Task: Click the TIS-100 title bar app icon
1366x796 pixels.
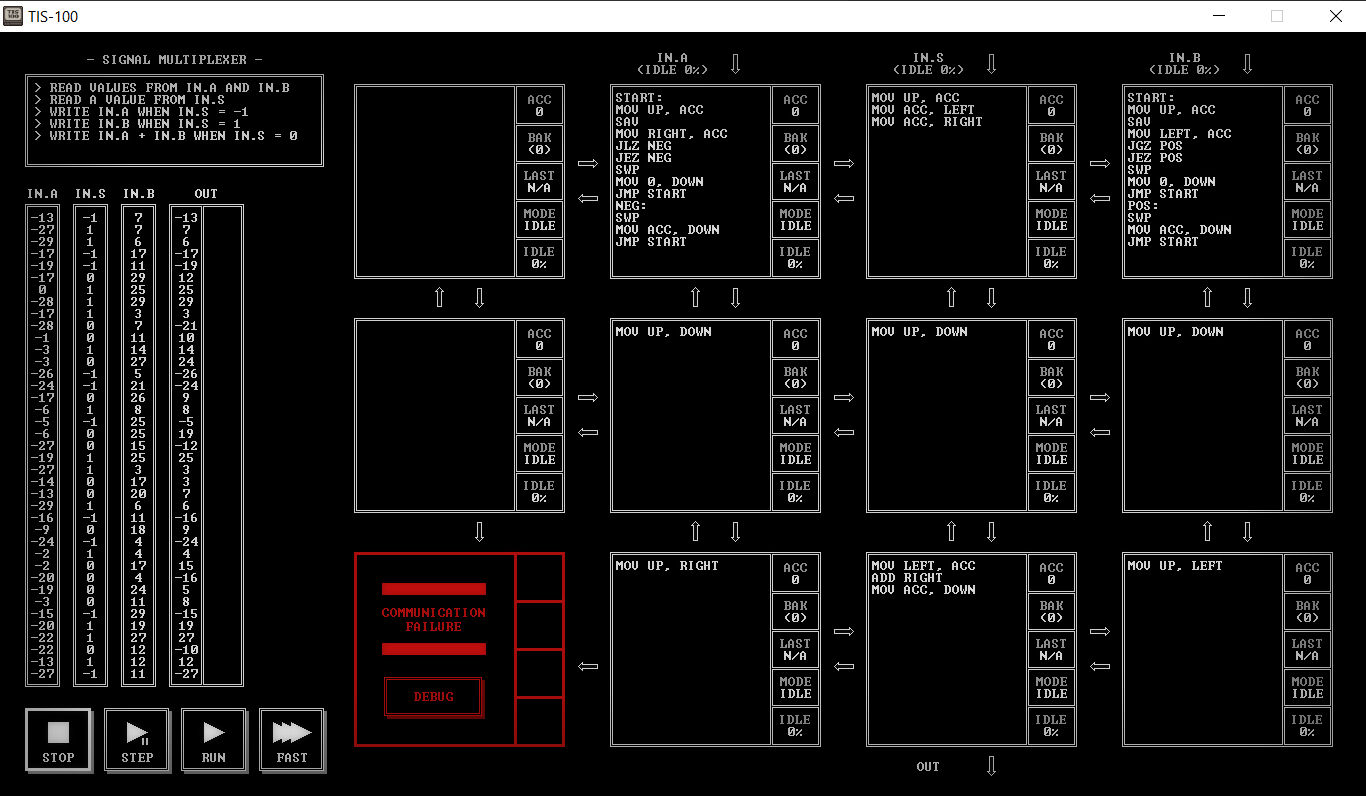Action: click(x=15, y=16)
